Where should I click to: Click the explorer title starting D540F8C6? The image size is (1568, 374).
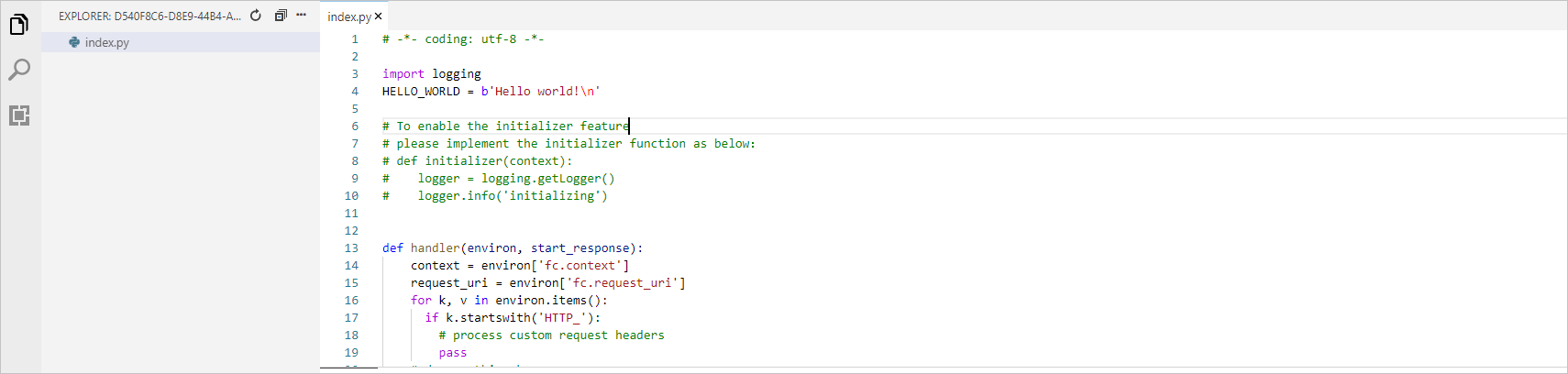point(150,16)
